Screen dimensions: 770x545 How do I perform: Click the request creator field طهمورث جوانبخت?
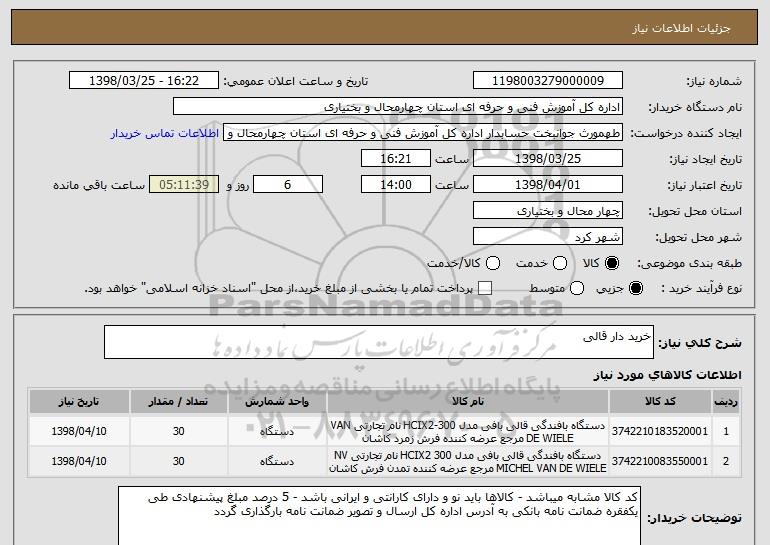[423, 133]
